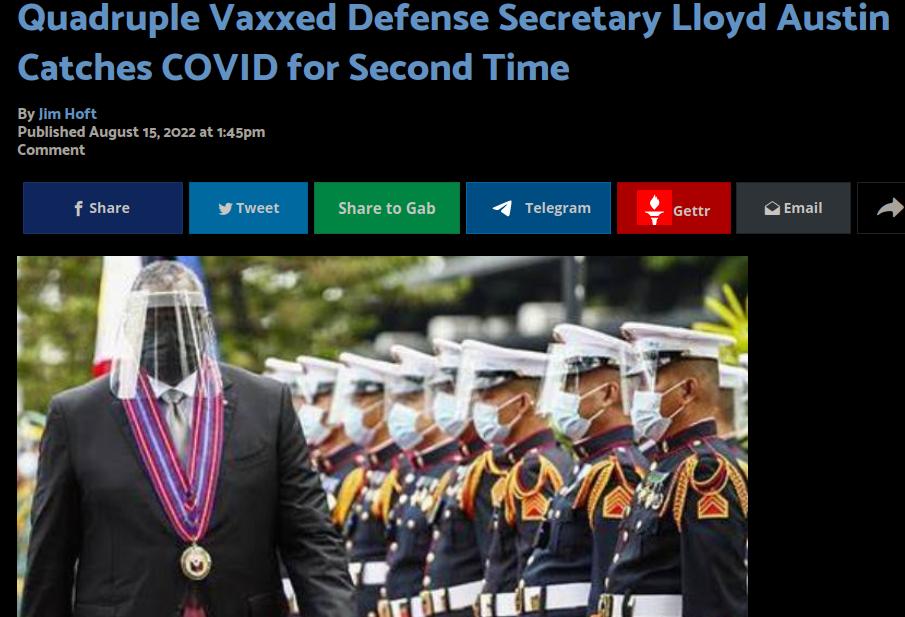This screenshot has width=905, height=617.
Task: Click the Twitter bird icon
Action: [225, 209]
